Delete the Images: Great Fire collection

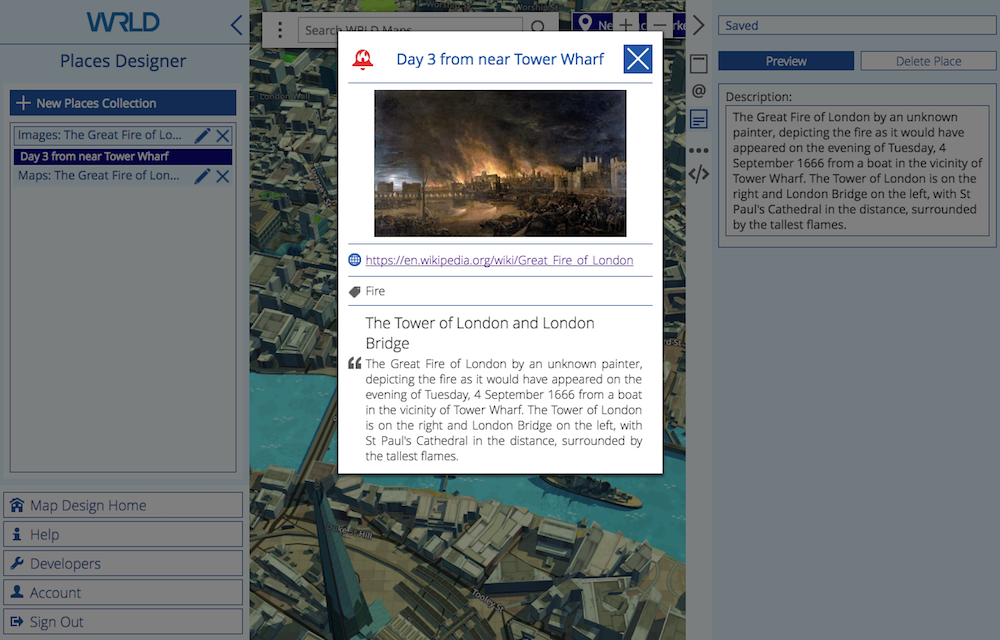pyautogui.click(x=223, y=135)
